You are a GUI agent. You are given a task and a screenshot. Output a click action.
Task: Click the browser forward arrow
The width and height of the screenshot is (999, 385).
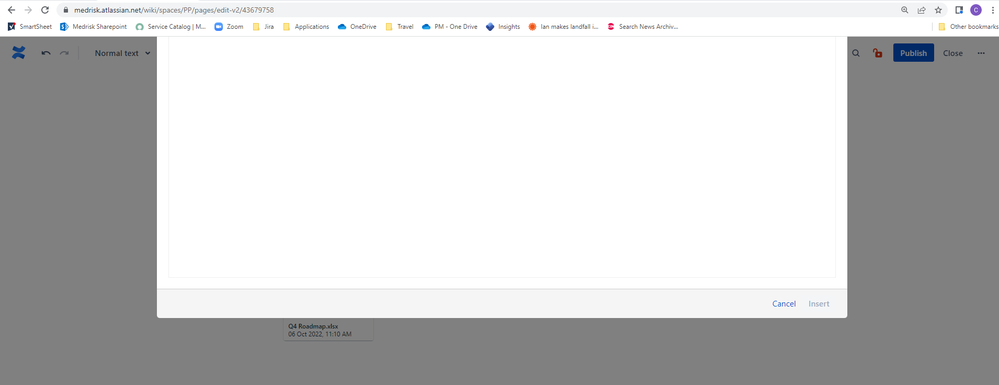click(x=28, y=10)
